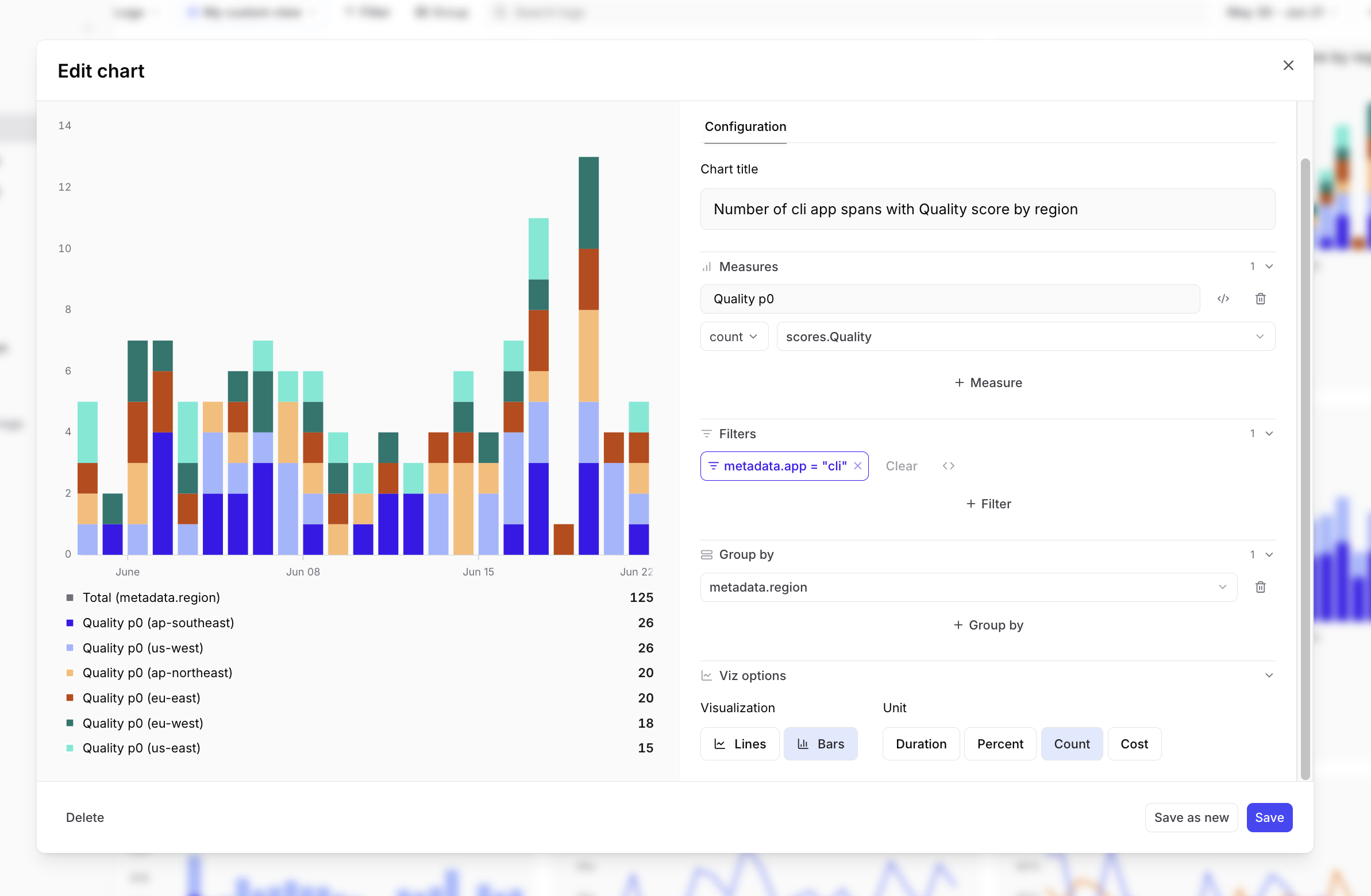
Task: Toggle filter code view icon
Action: (948, 466)
